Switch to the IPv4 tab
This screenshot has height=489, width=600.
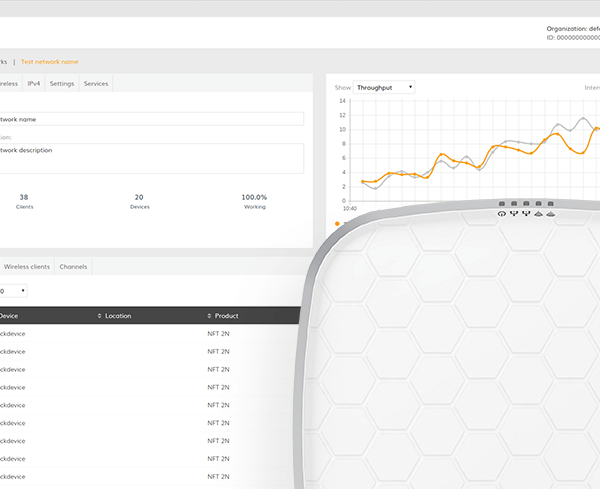(34, 83)
